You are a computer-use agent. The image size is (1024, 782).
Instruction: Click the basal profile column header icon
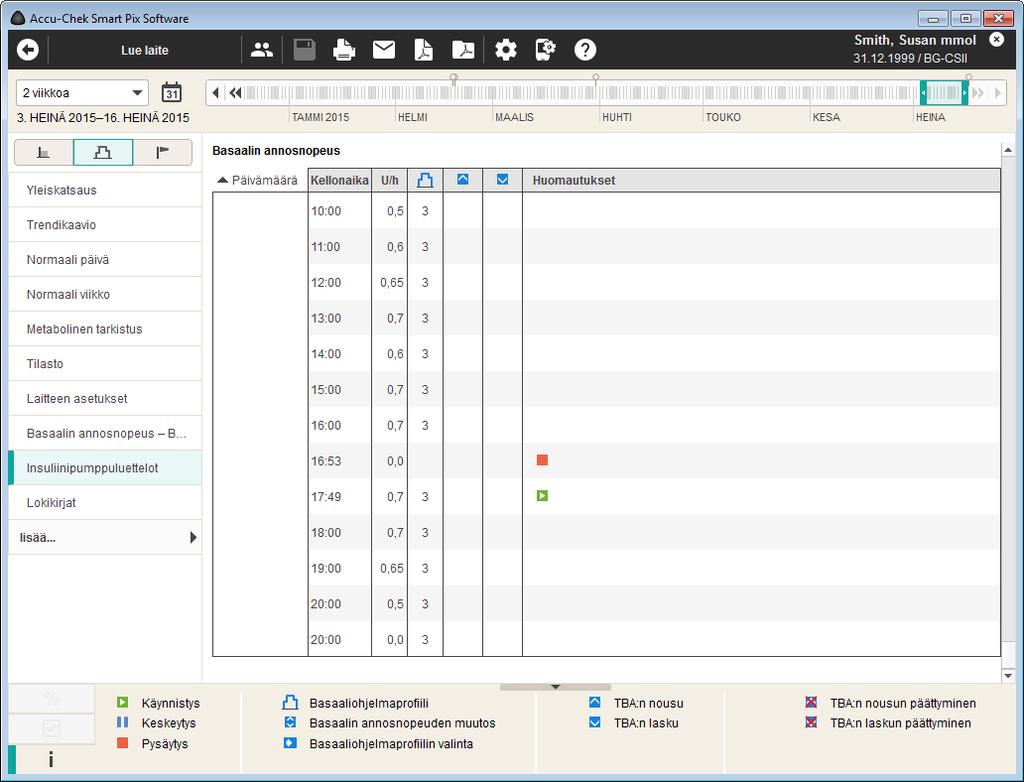tap(425, 180)
